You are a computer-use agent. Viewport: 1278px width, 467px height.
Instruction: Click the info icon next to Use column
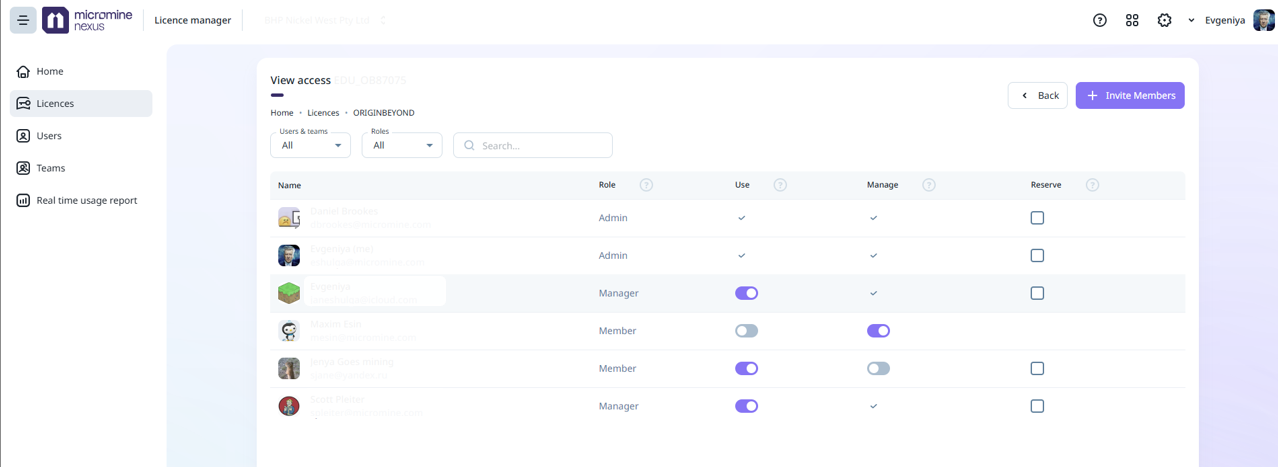click(x=780, y=185)
